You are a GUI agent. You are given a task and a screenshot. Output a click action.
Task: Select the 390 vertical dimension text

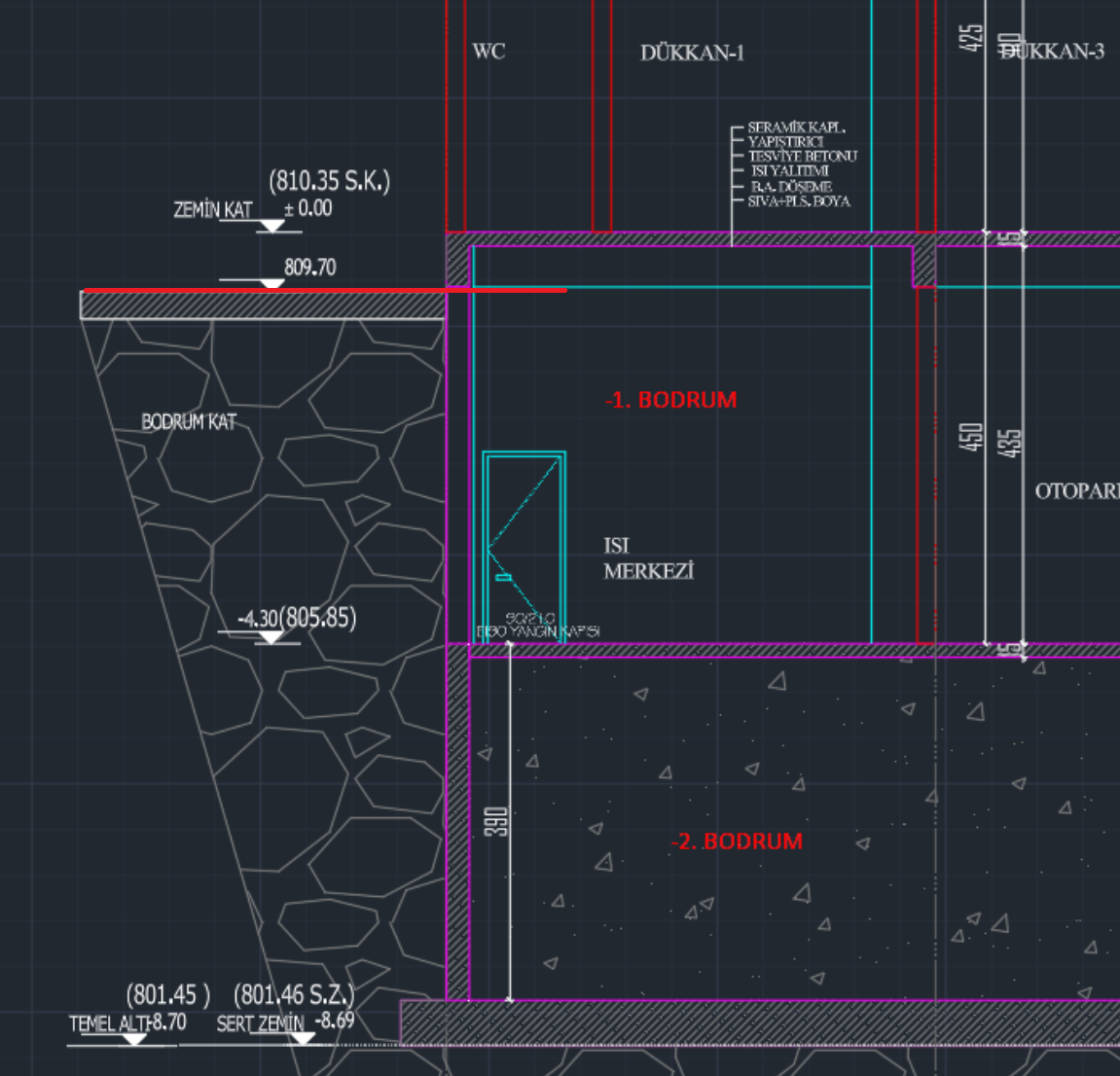click(x=496, y=822)
